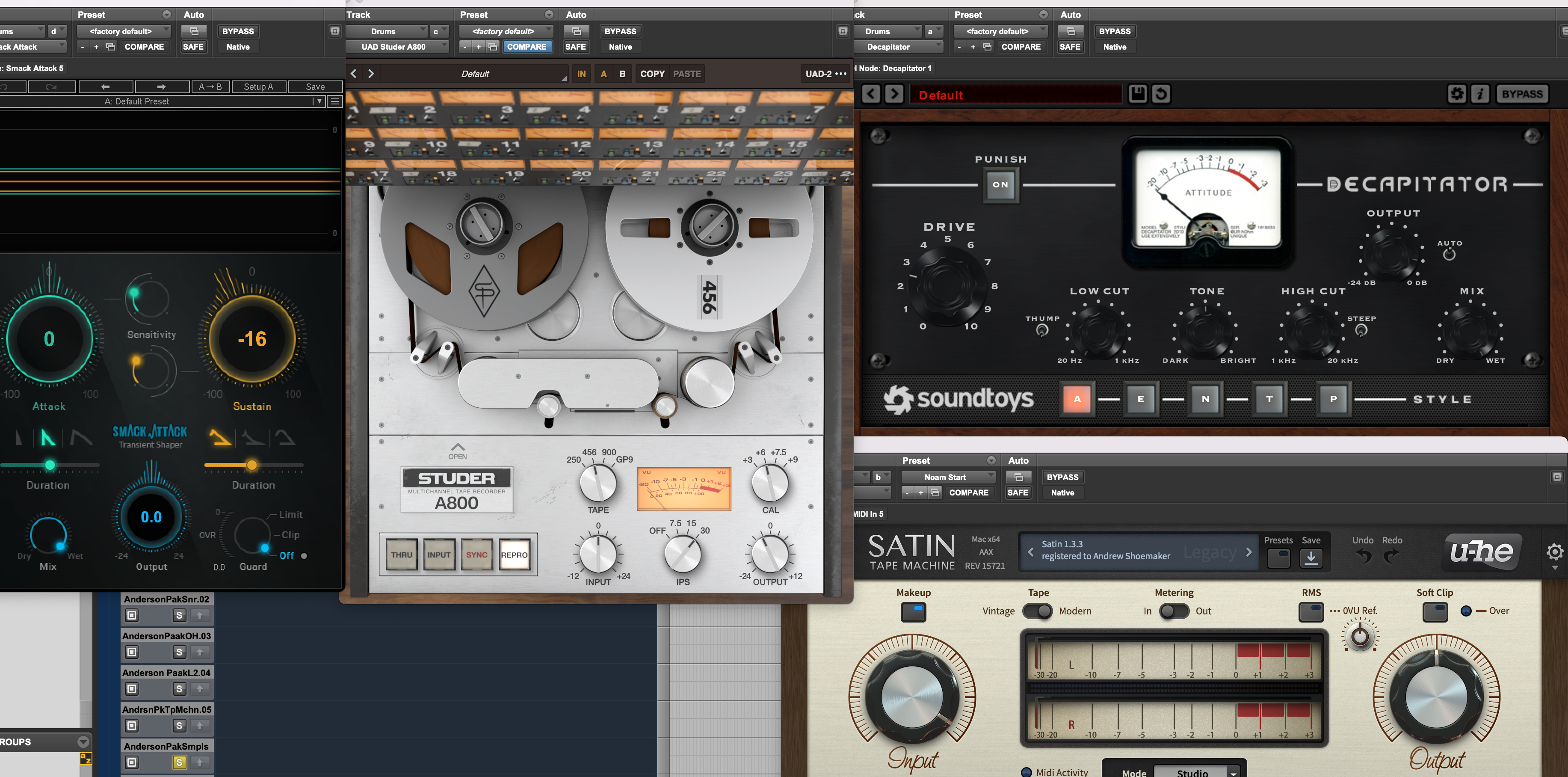Expand GROUPS panel menu arrow
Image resolution: width=1568 pixels, height=777 pixels.
click(83, 741)
